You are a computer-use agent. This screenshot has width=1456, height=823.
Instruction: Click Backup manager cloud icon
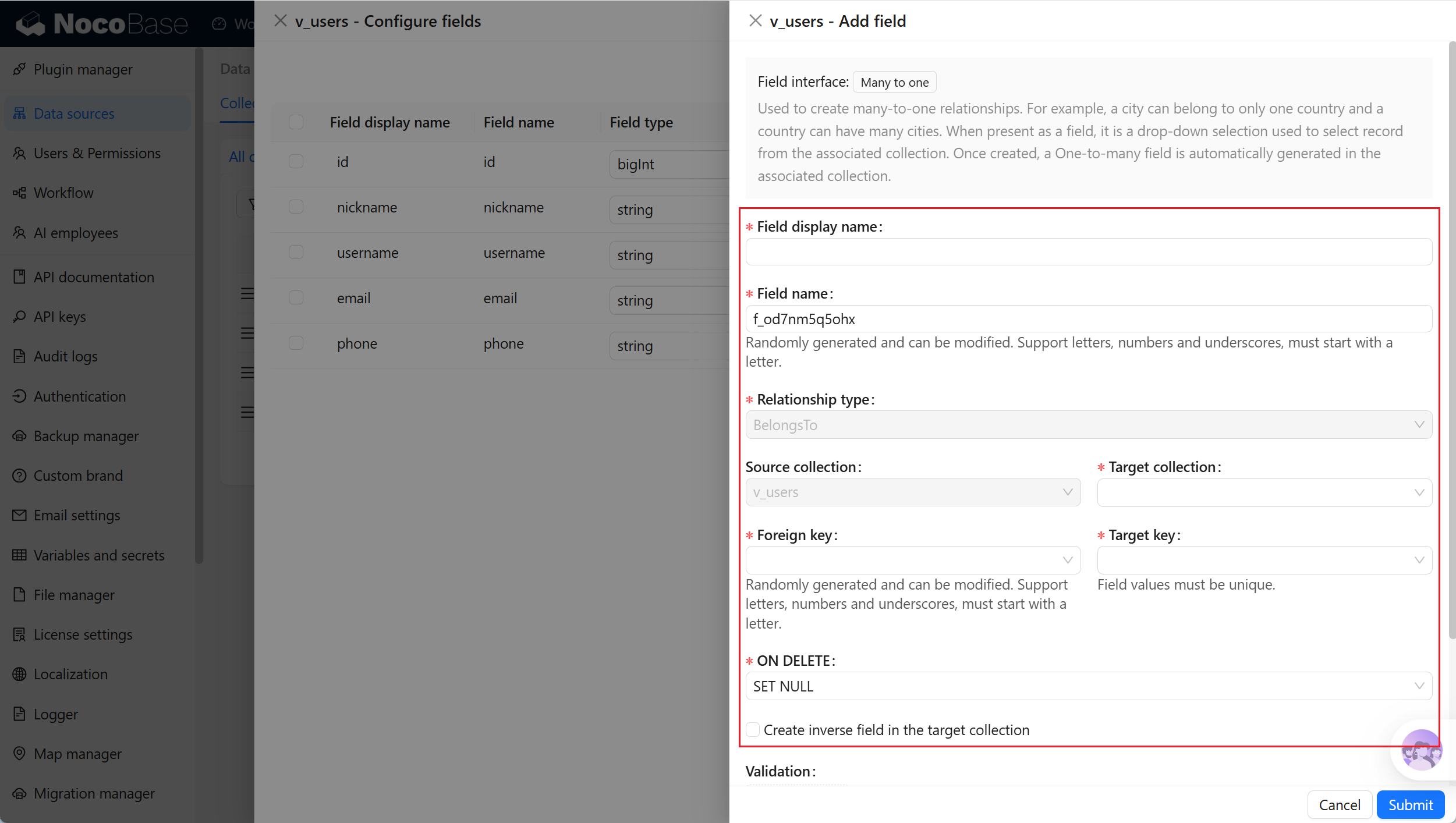point(19,436)
